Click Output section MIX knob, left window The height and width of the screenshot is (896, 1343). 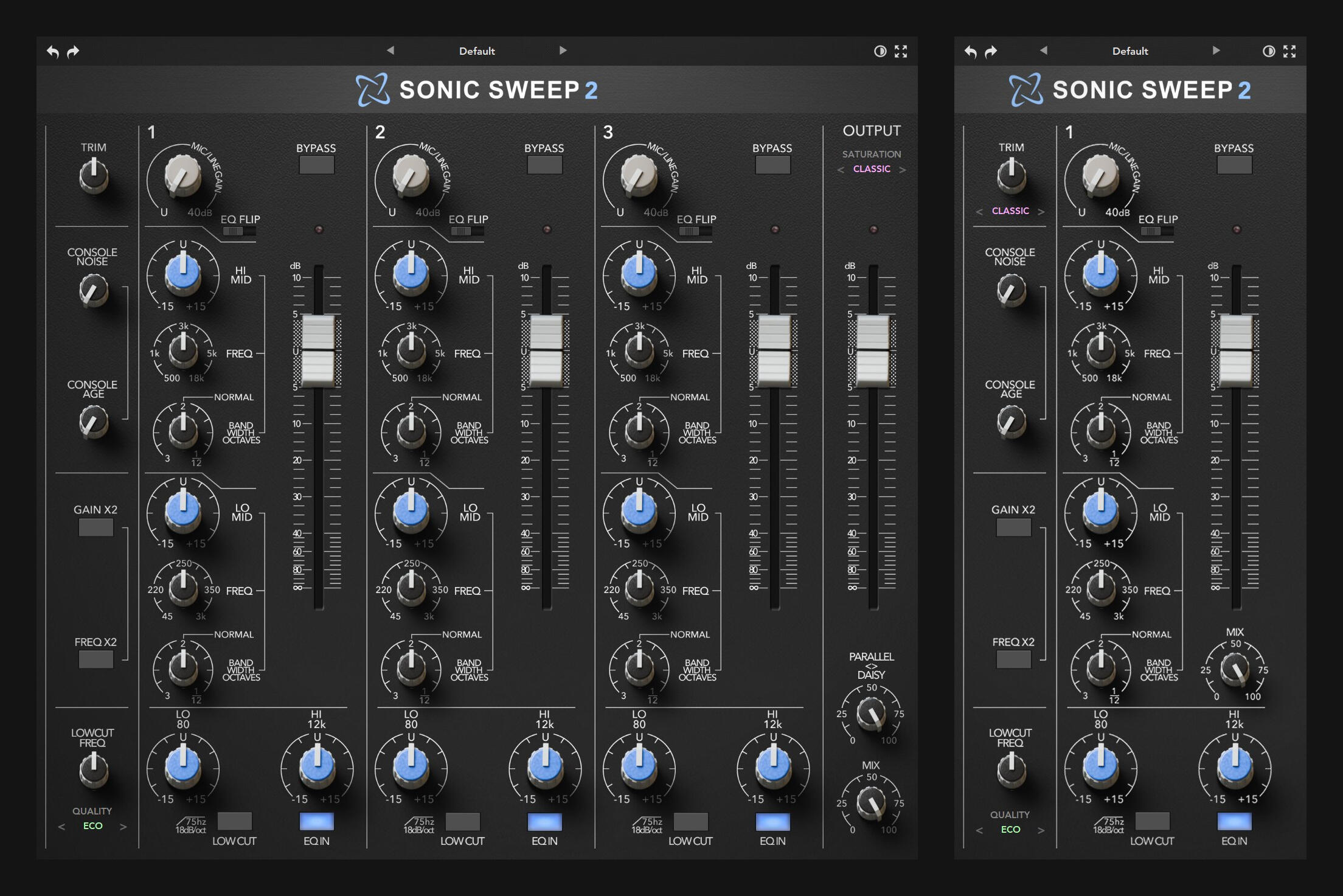click(871, 804)
